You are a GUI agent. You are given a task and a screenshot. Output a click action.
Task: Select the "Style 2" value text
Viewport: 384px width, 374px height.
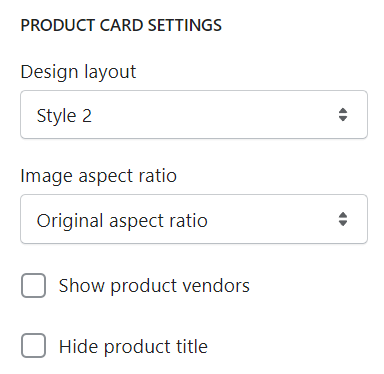click(64, 116)
